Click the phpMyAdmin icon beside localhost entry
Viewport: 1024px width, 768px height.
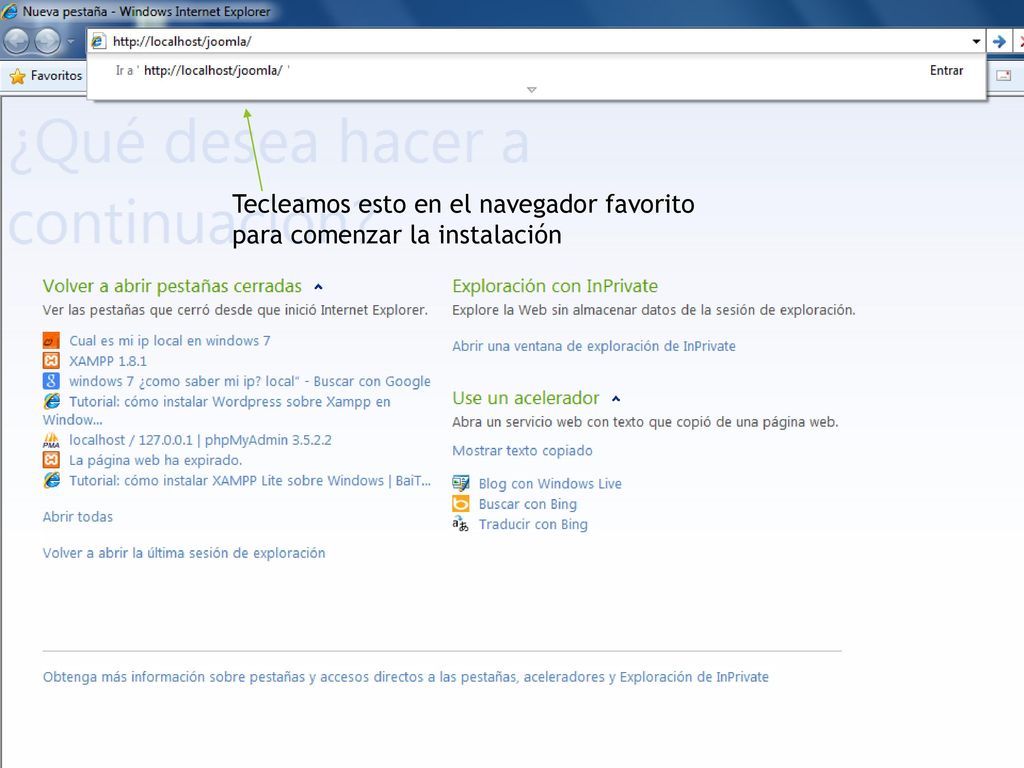(x=51, y=440)
